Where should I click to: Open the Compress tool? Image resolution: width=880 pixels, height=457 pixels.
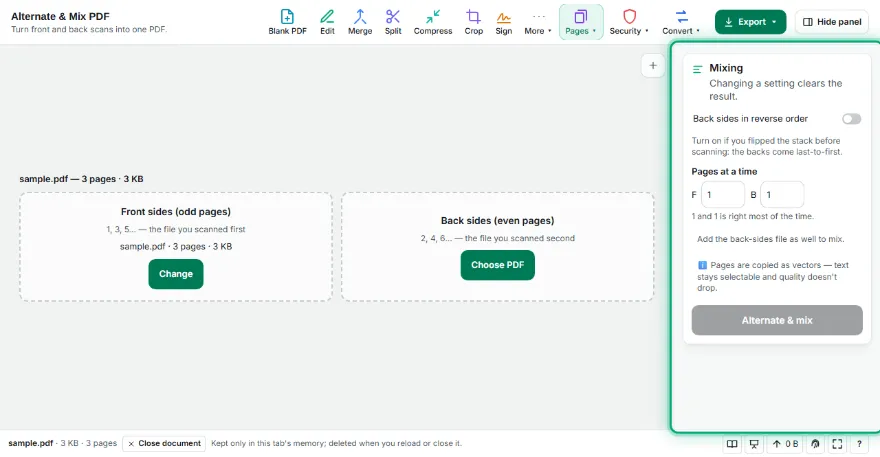(433, 22)
